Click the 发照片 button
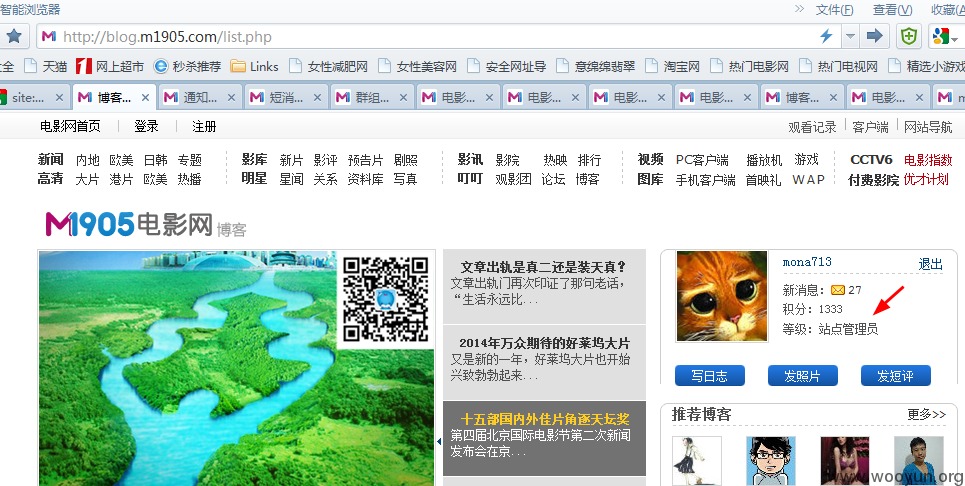965x486 pixels. (x=803, y=376)
